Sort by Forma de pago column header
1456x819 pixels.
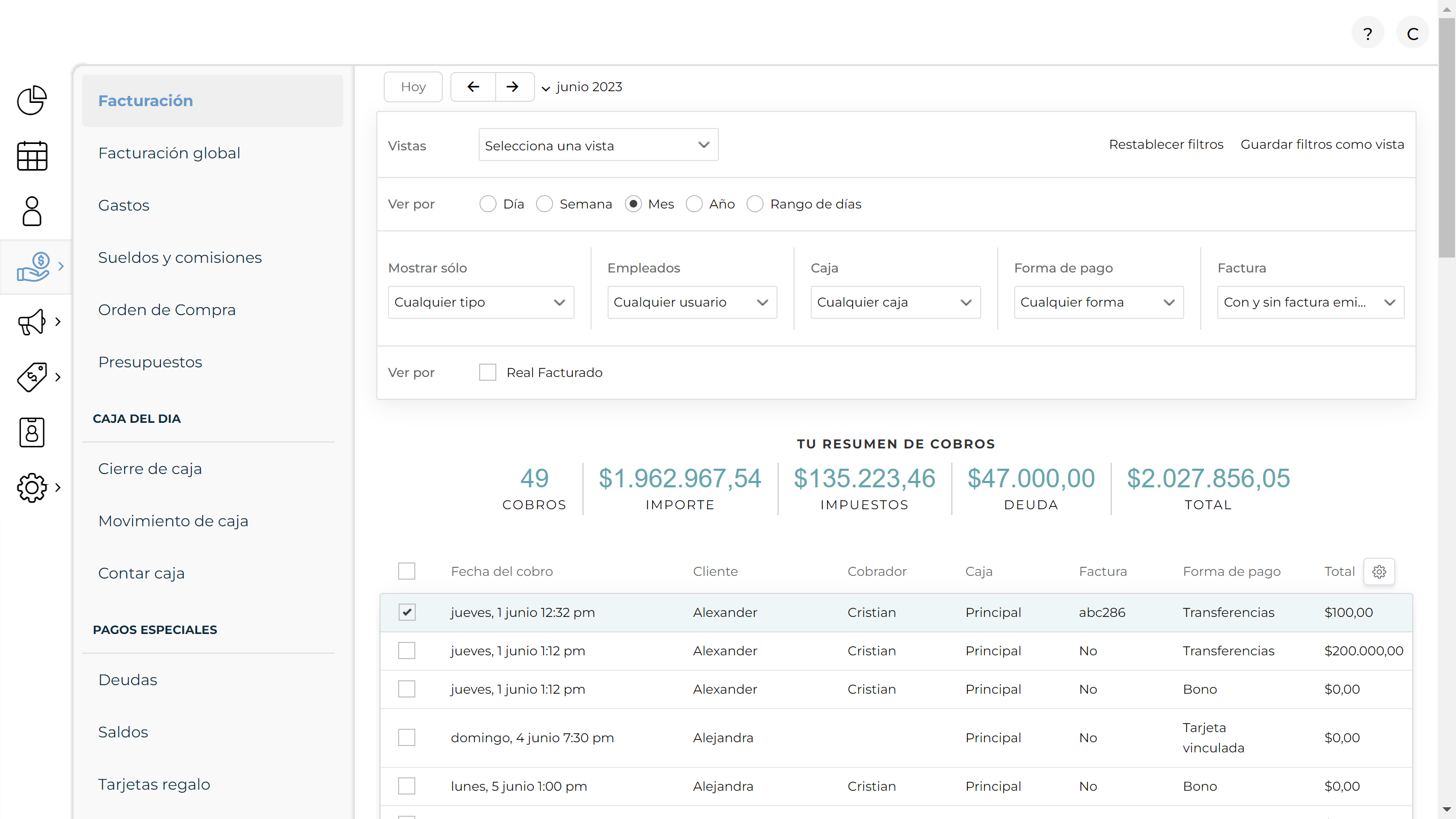pyautogui.click(x=1232, y=572)
